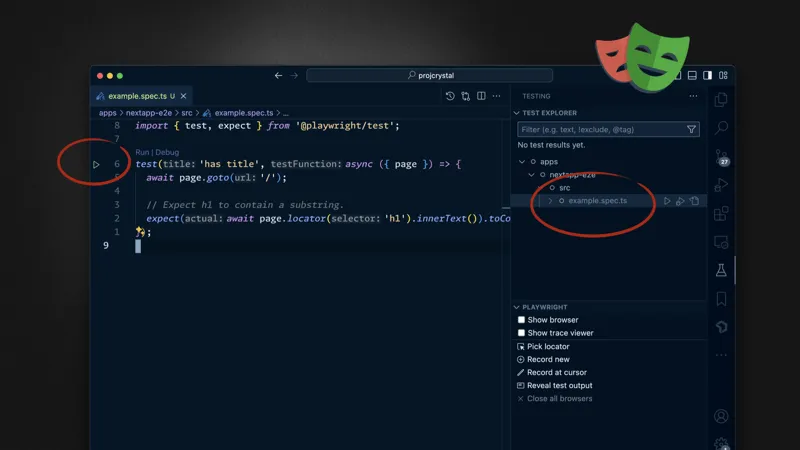This screenshot has width=800, height=450.
Task: Enable the Show trace viewer checkbox
Action: pos(521,333)
